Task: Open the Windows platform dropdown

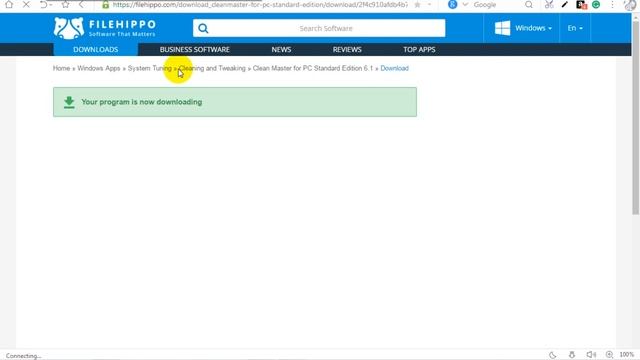Action: point(533,28)
